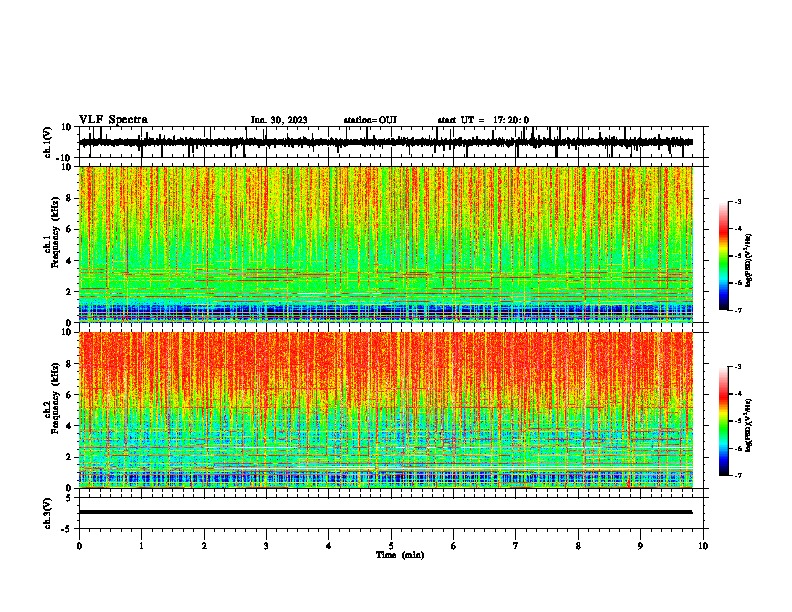Click the "5" tick on ch.3 voltage axis
This screenshot has width=792, height=612.
pos(69,498)
